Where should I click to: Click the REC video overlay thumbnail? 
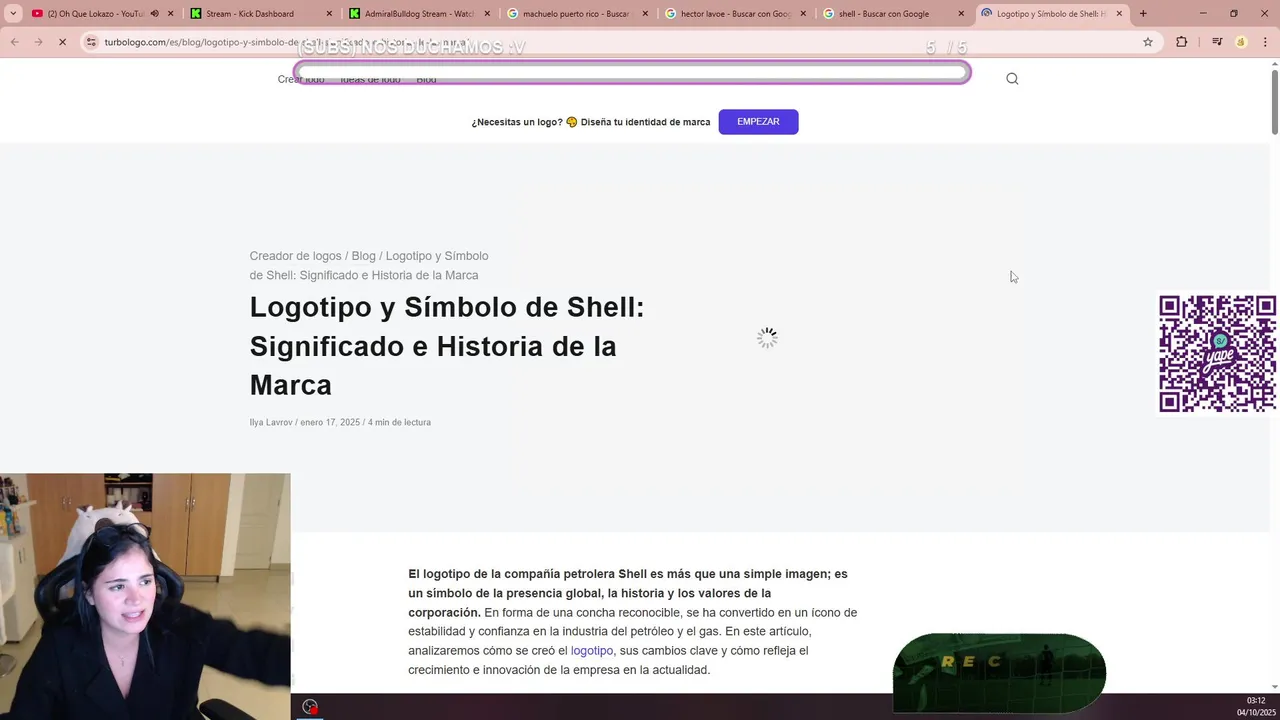[999, 672]
